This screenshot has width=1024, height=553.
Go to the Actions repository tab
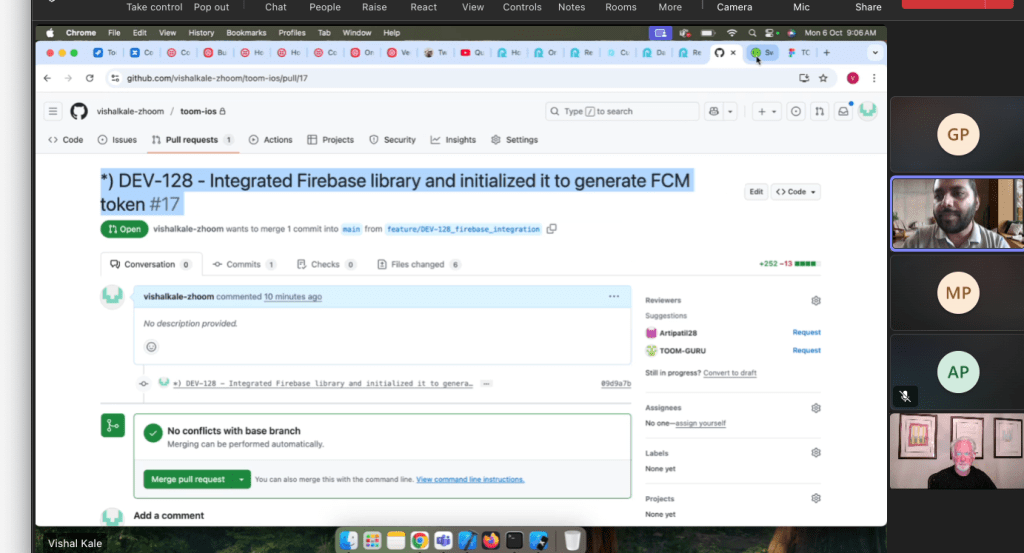coord(271,140)
